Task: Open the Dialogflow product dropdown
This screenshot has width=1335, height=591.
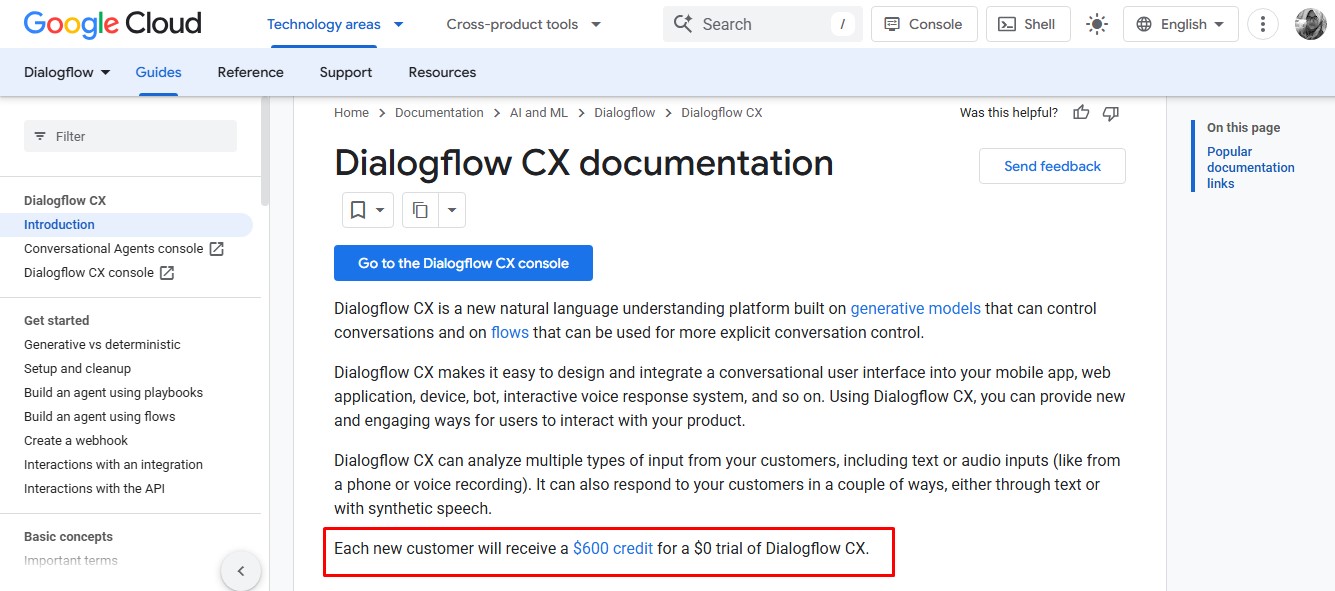Action: pyautogui.click(x=67, y=72)
